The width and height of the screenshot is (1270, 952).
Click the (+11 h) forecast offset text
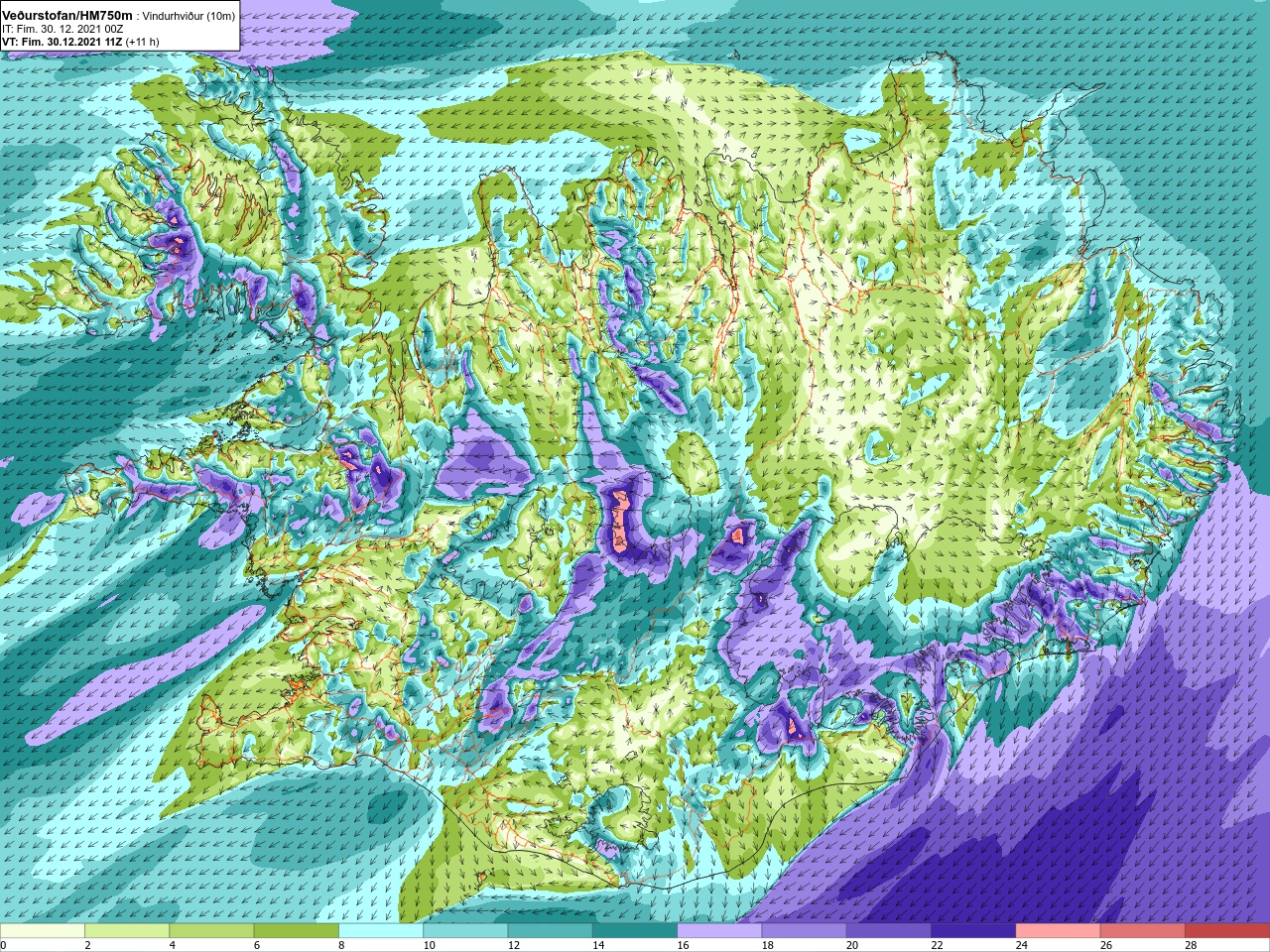[x=143, y=42]
